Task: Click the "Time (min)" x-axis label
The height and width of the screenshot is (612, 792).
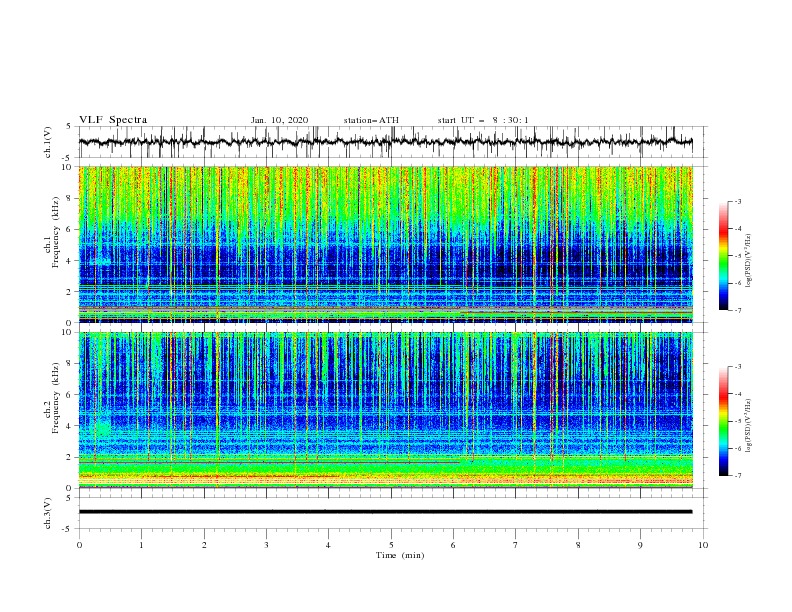Action: tap(400, 555)
